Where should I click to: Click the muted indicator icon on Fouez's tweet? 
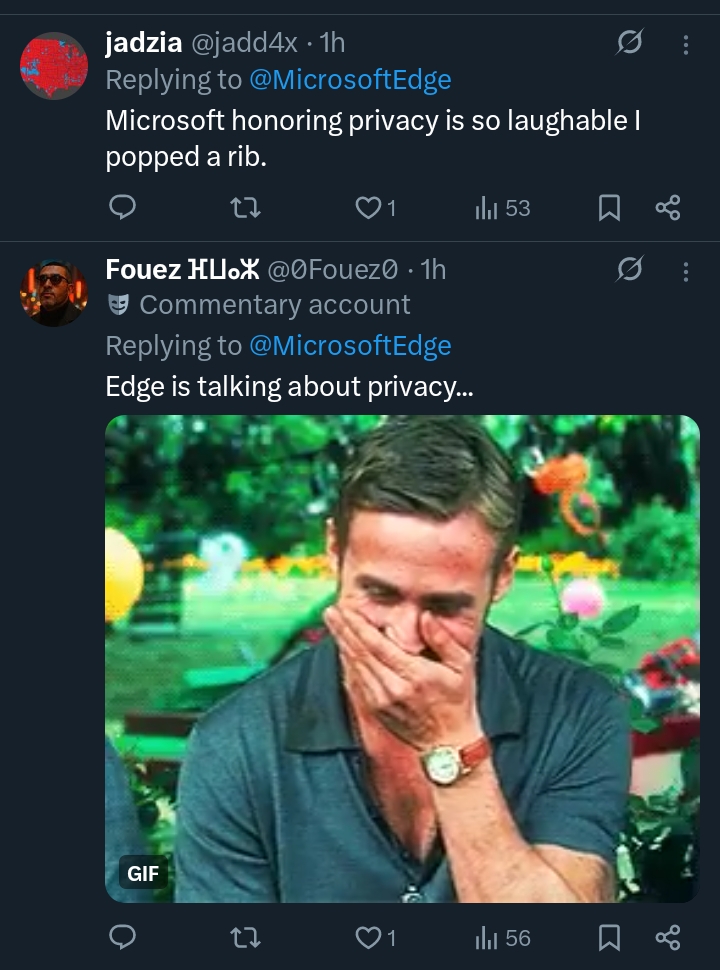(x=629, y=270)
